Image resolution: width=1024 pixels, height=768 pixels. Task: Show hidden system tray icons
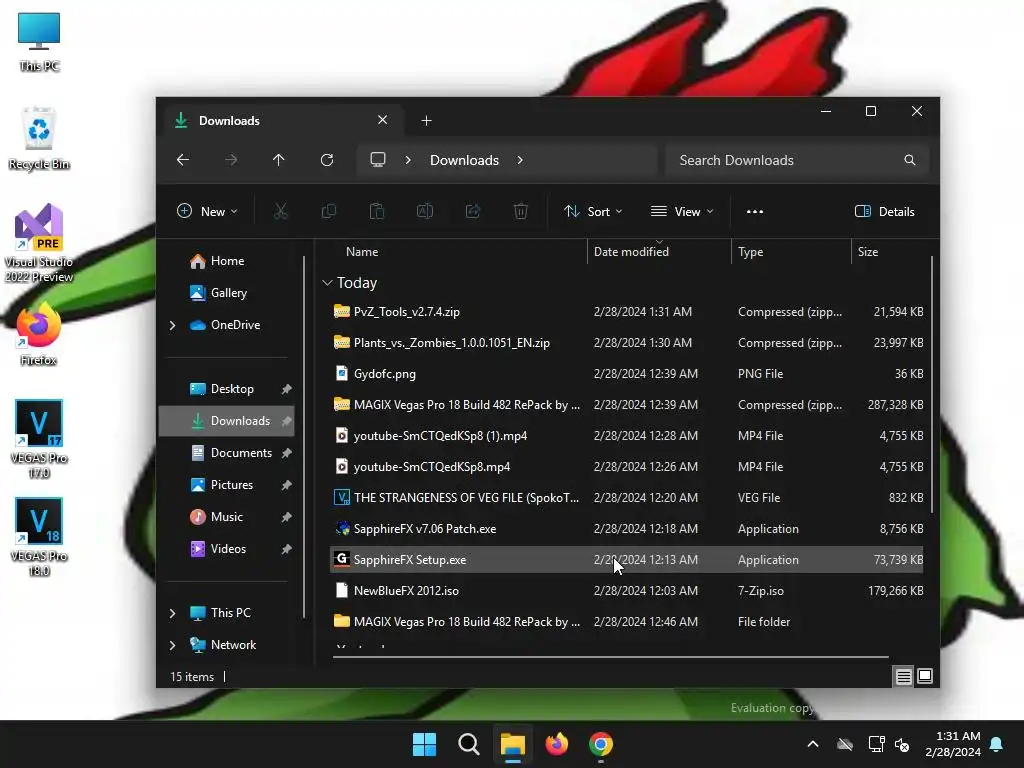click(x=813, y=744)
